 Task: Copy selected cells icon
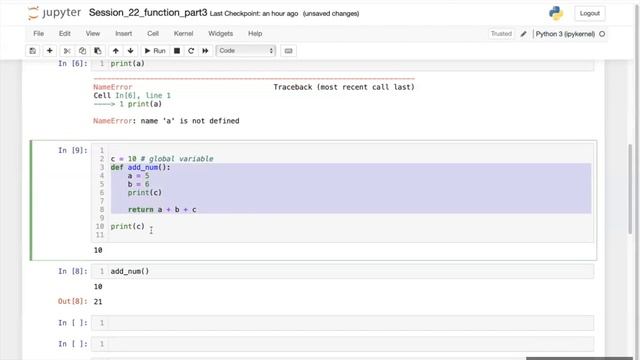[82, 51]
